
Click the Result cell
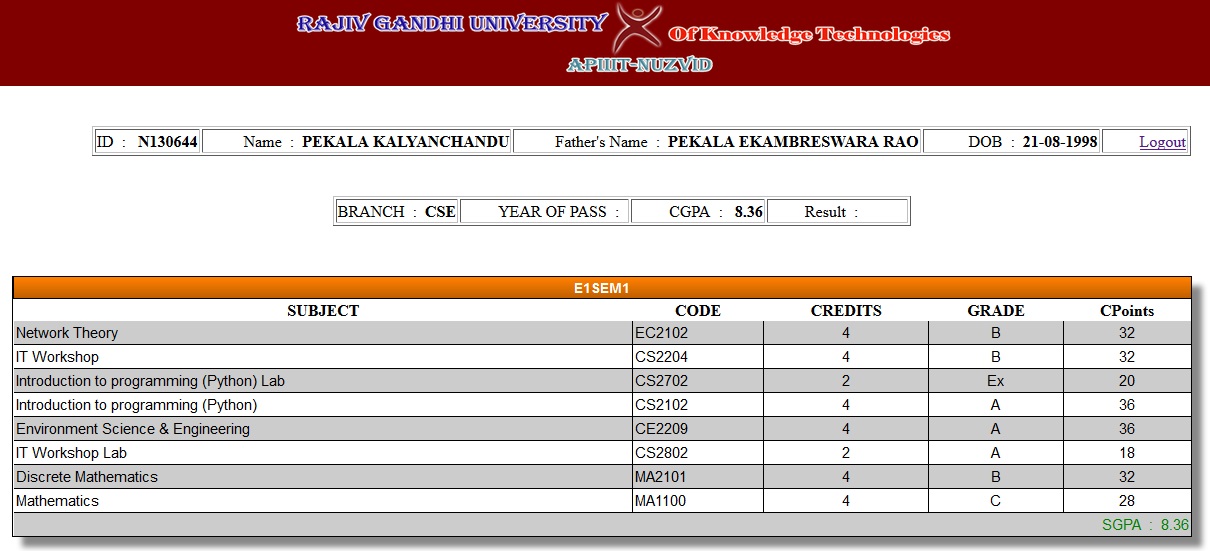(x=838, y=212)
